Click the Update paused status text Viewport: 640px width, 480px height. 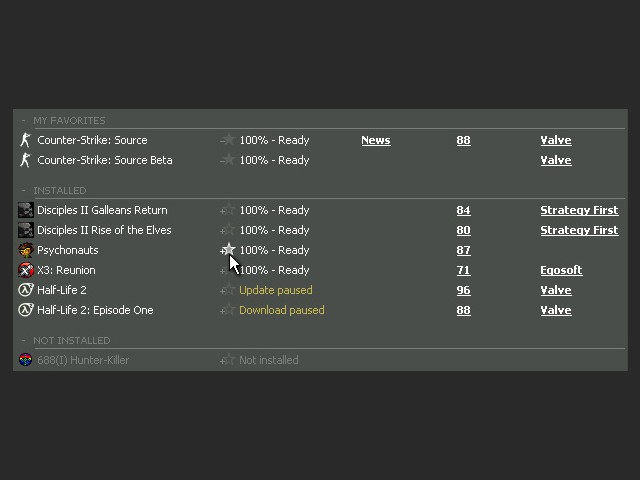[x=276, y=290]
